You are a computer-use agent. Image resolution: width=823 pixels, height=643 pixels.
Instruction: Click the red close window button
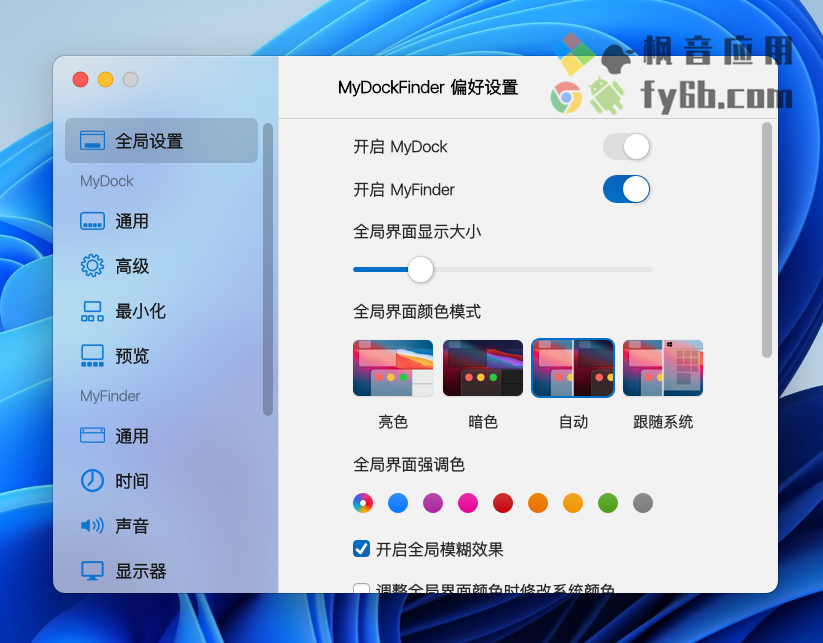[80, 79]
